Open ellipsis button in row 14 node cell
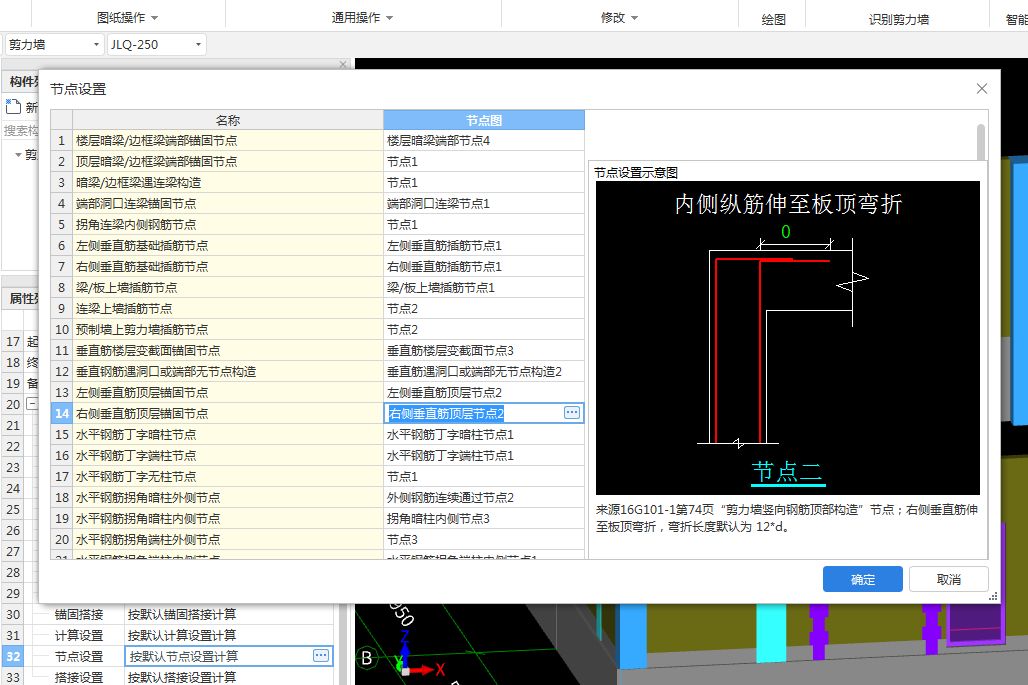The height and width of the screenshot is (685, 1028). coord(572,412)
